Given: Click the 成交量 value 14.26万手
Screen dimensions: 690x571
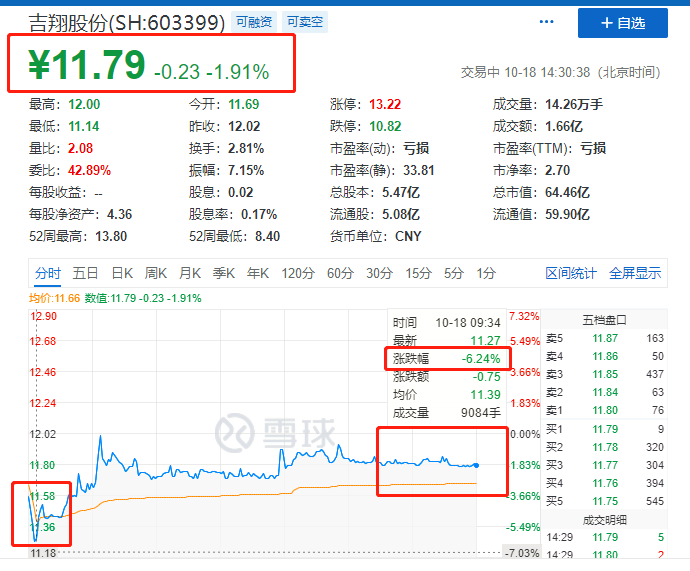Looking at the screenshot, I should coord(574,104).
